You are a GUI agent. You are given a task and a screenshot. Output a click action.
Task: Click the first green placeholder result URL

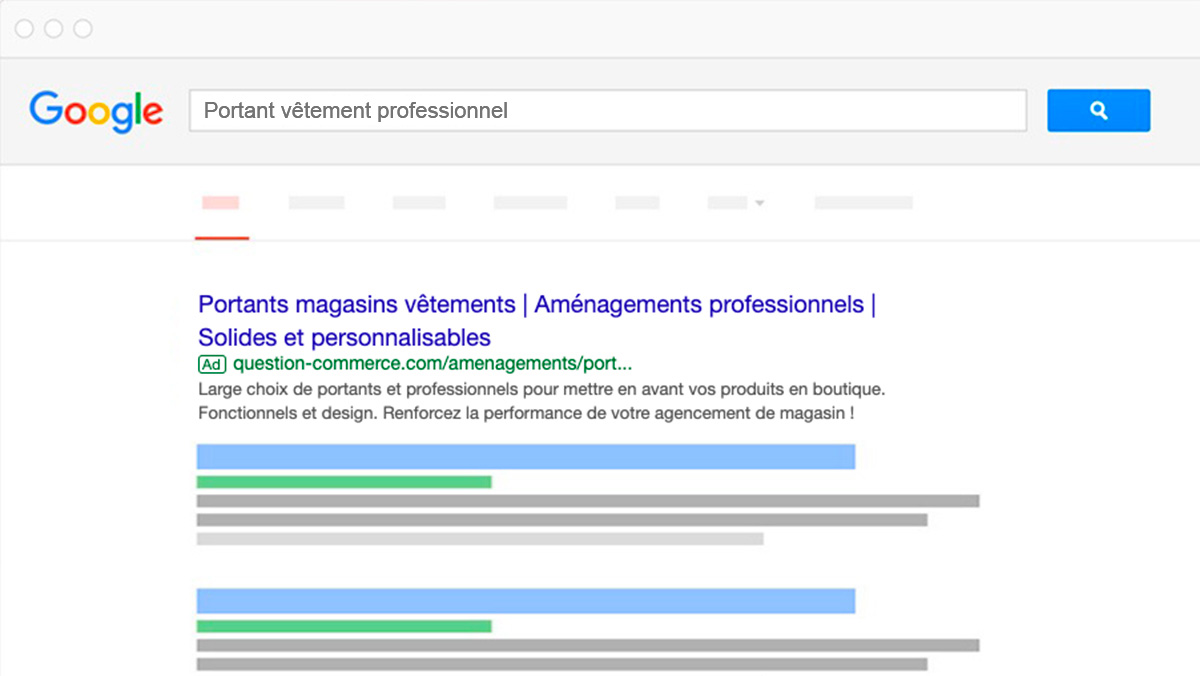(344, 482)
